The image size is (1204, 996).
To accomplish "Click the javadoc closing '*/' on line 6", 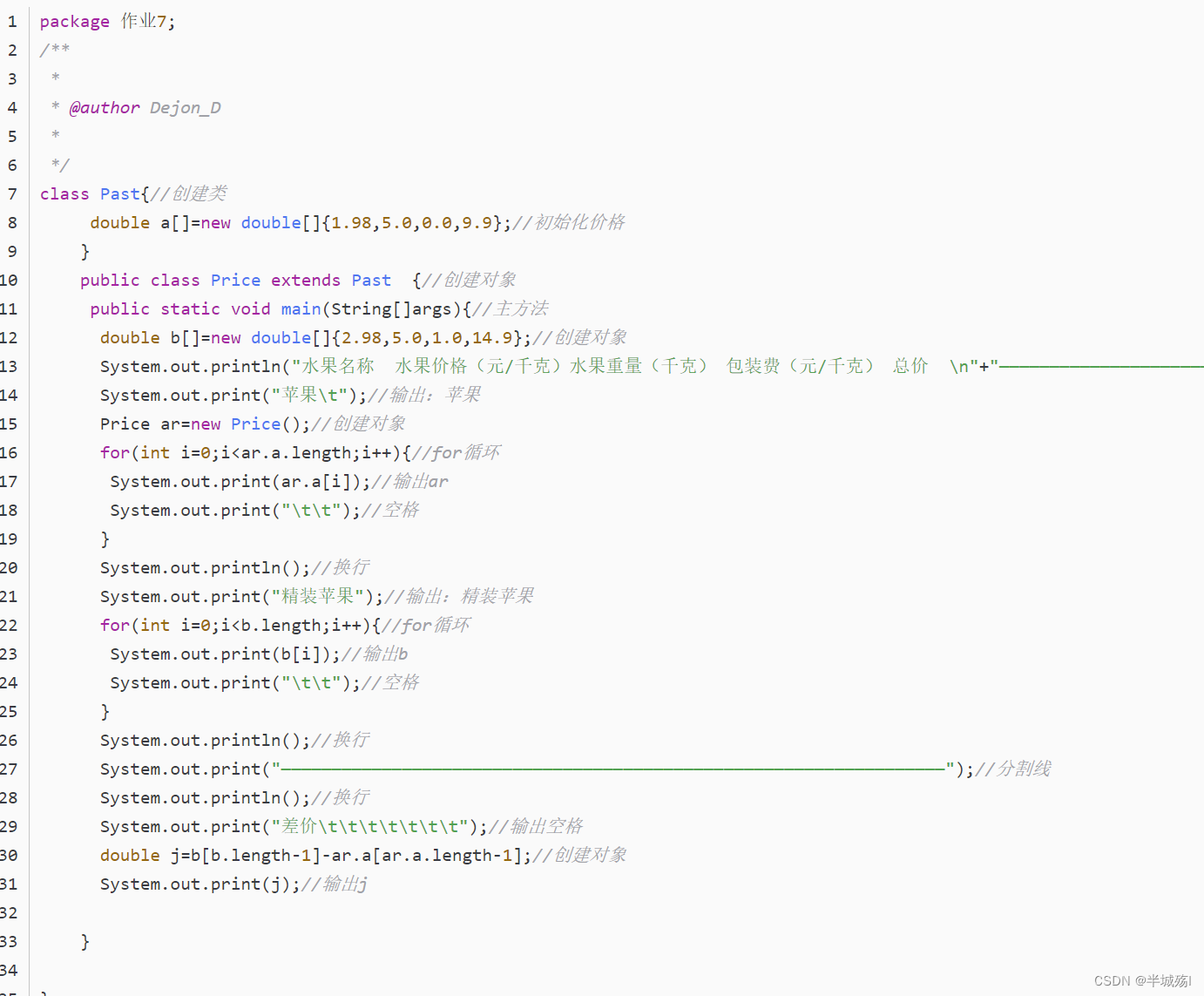I will (59, 165).
